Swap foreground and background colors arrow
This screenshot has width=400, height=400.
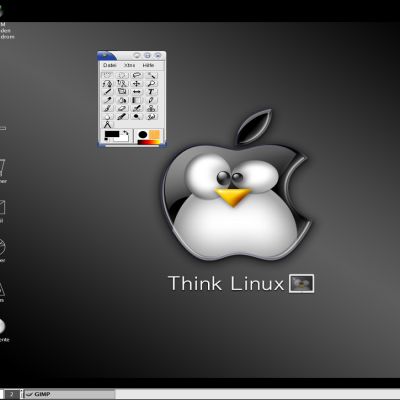click(x=125, y=132)
